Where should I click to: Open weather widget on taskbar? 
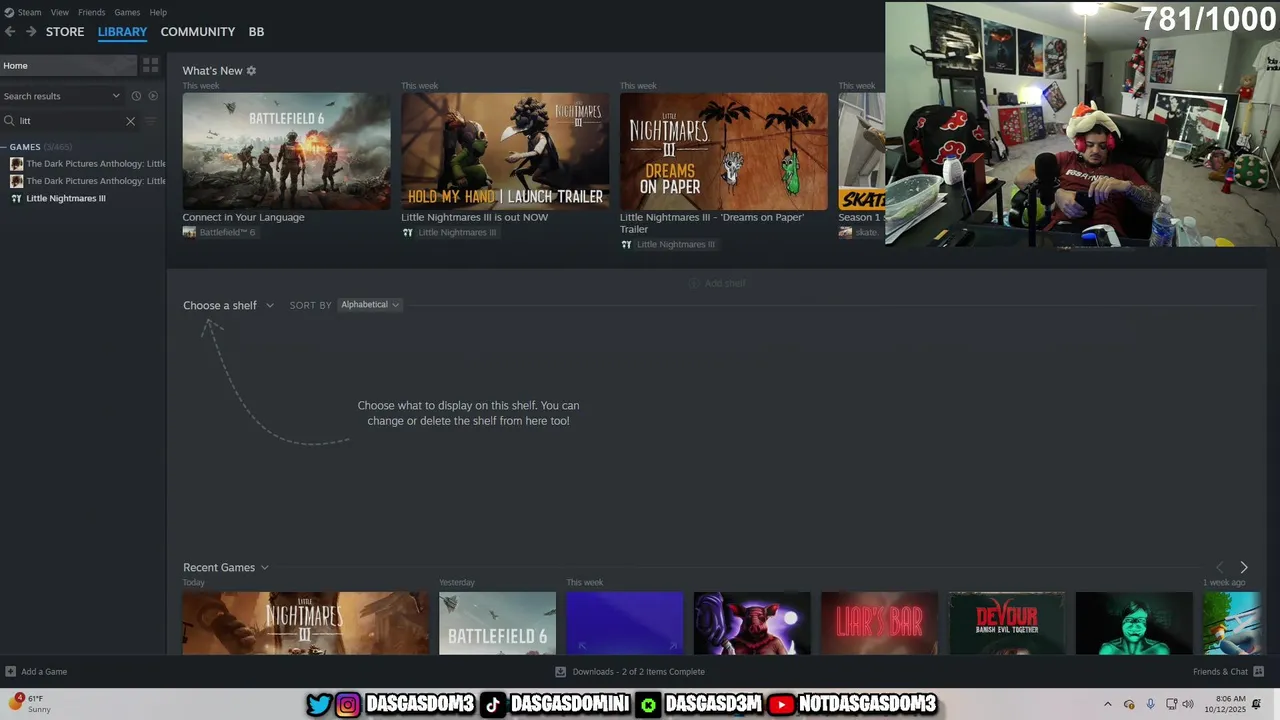(30, 704)
